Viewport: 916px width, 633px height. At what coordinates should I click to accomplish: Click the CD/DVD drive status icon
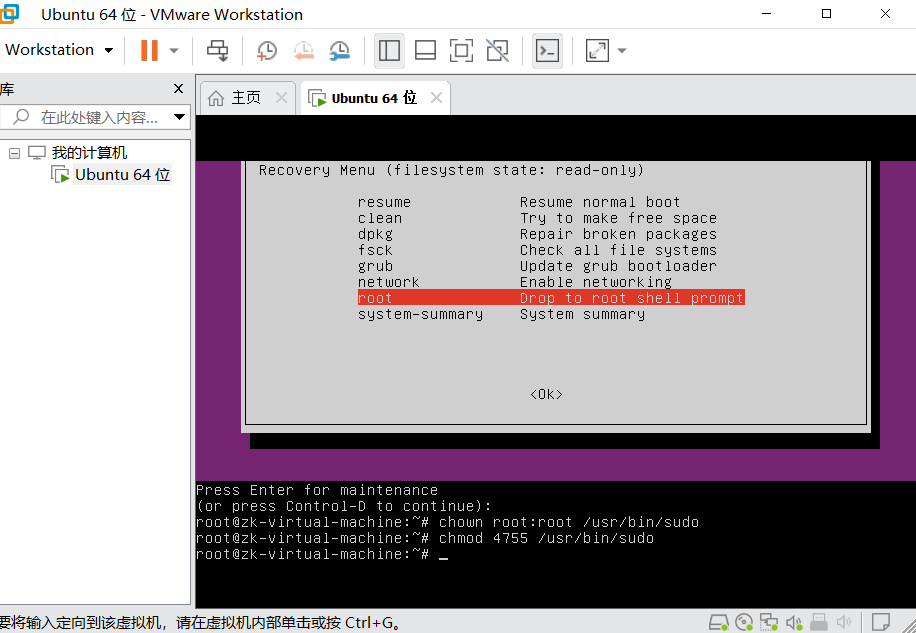[744, 622]
